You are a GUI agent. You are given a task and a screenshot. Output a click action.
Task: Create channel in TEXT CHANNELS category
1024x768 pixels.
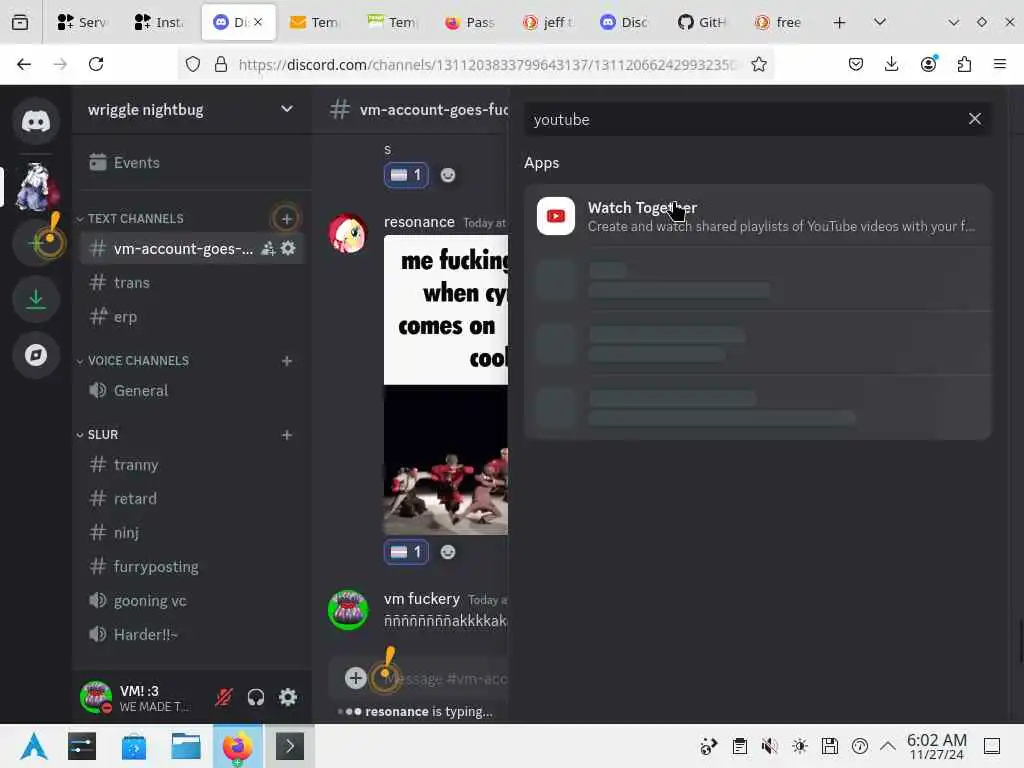[x=286, y=219]
